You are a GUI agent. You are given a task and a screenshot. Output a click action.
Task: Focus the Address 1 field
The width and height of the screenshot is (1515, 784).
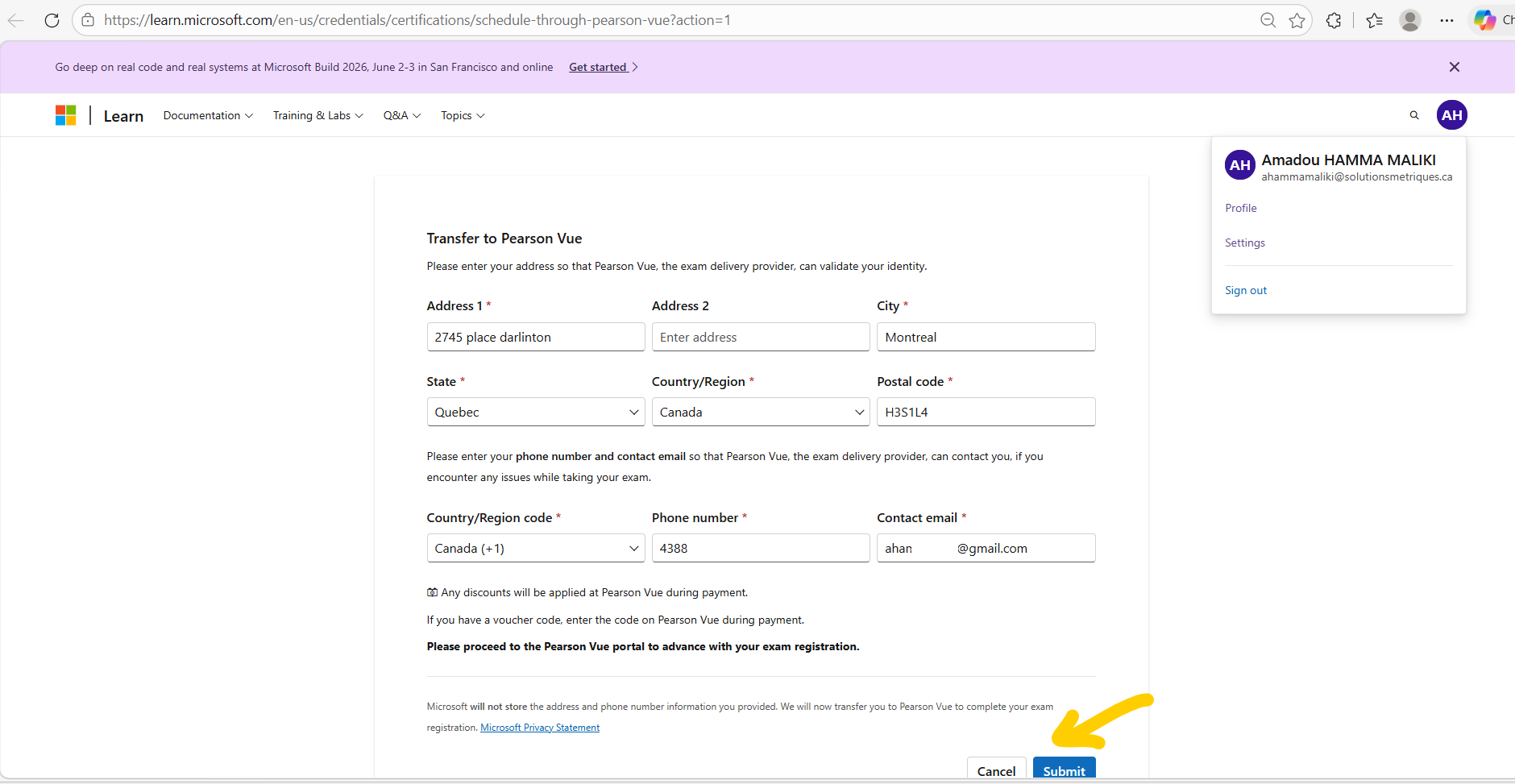click(536, 337)
